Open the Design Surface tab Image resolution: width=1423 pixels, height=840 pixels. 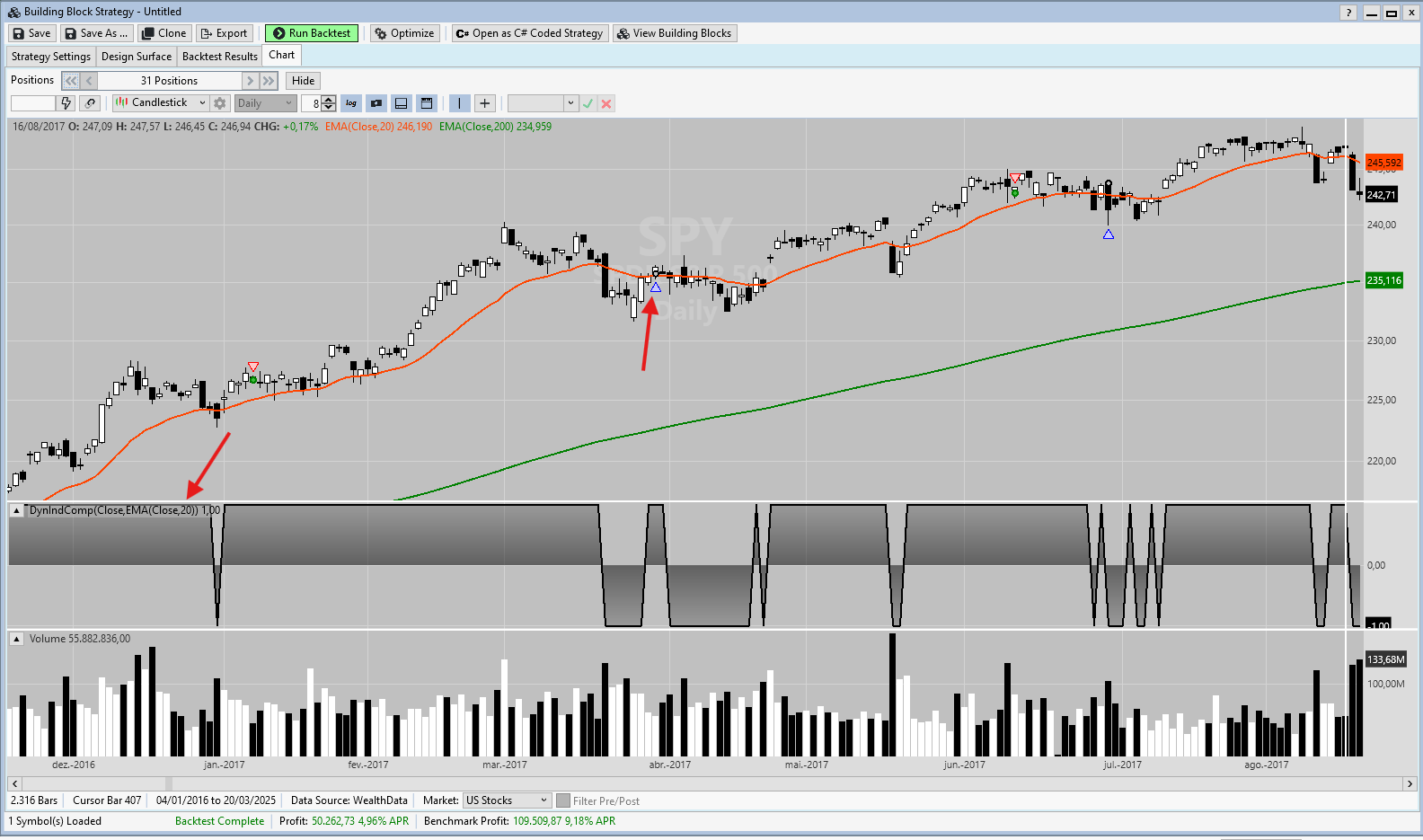136,57
